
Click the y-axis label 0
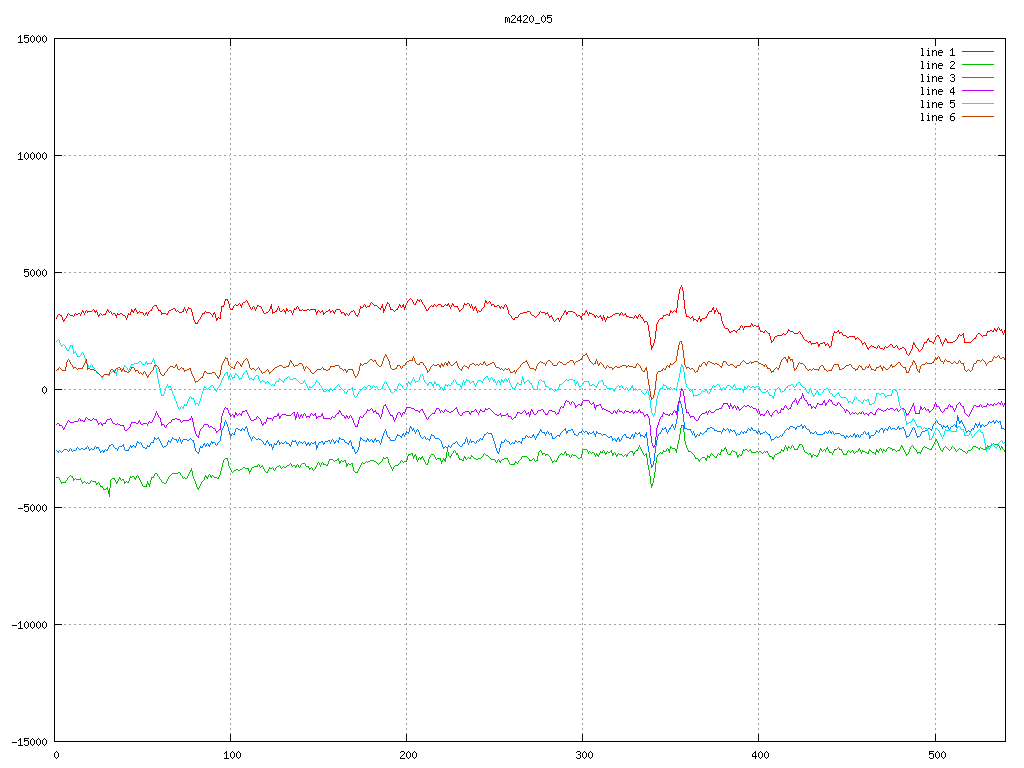[x=44, y=391]
